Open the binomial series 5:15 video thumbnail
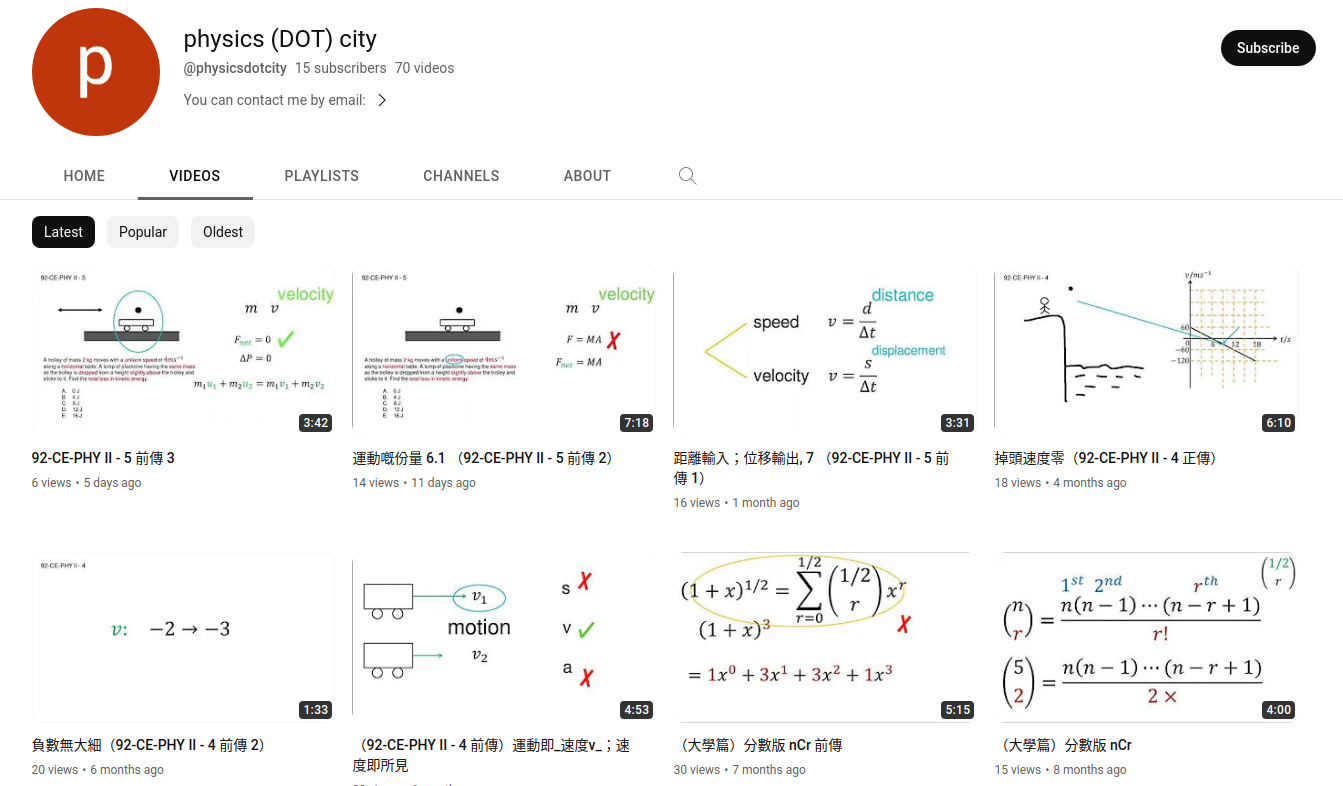Image resolution: width=1343 pixels, height=786 pixels. point(825,637)
